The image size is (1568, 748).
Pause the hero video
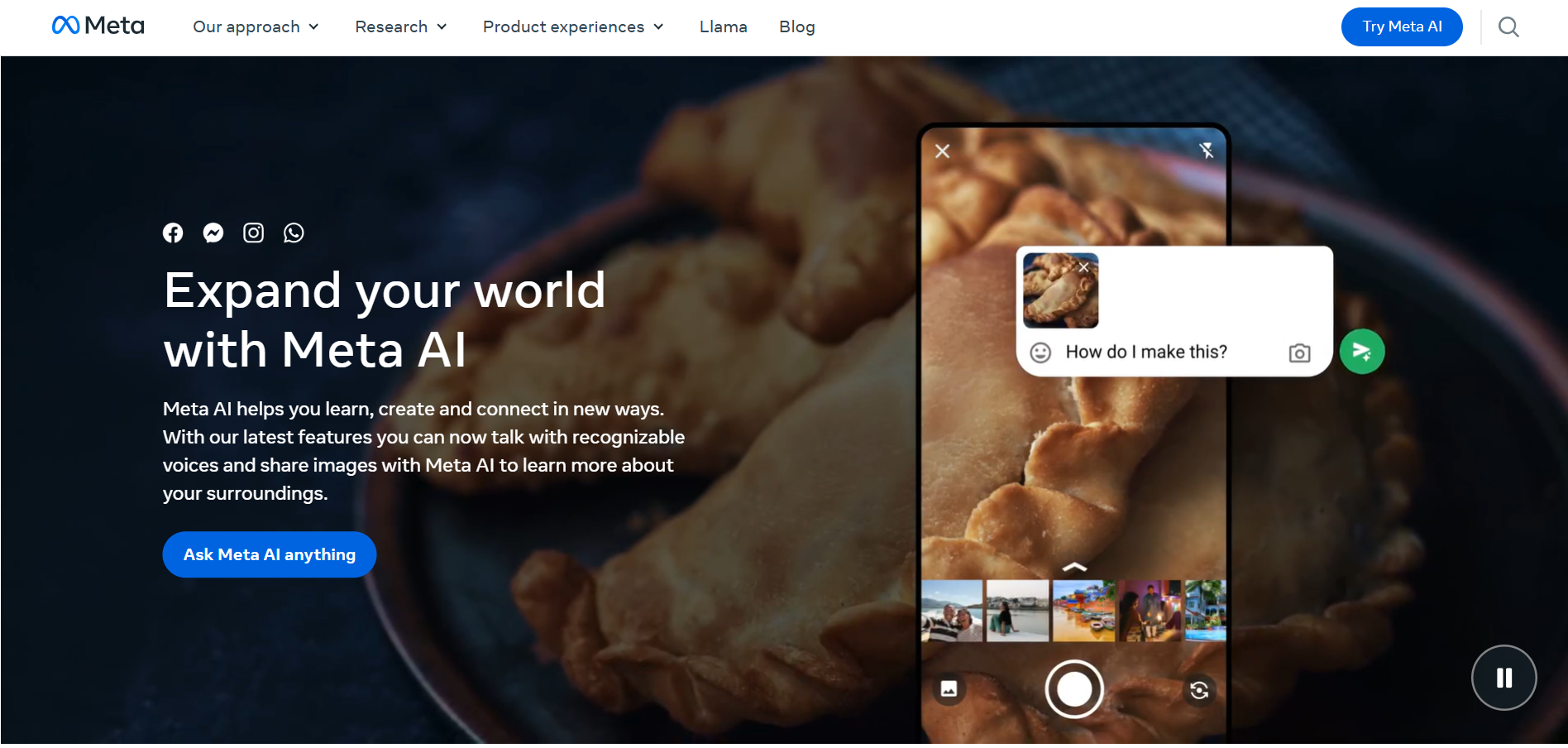point(1503,678)
